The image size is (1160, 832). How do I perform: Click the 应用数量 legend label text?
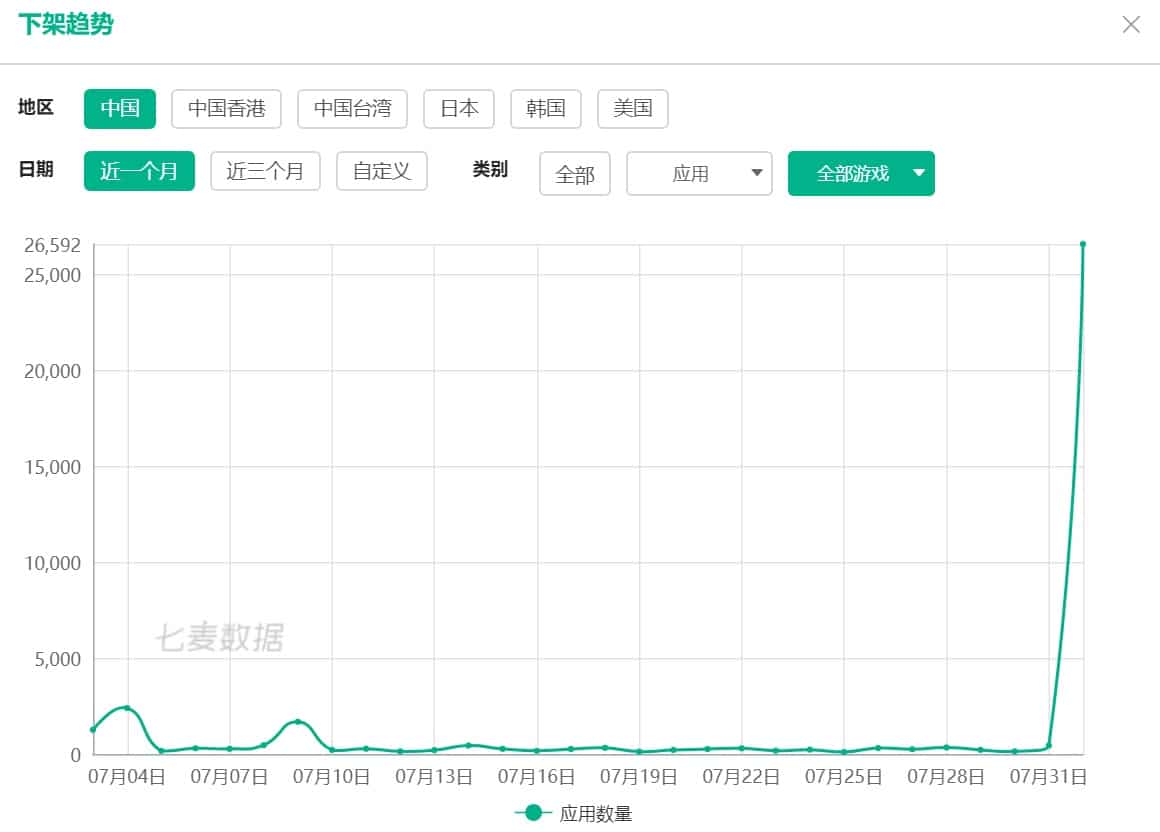tap(596, 814)
